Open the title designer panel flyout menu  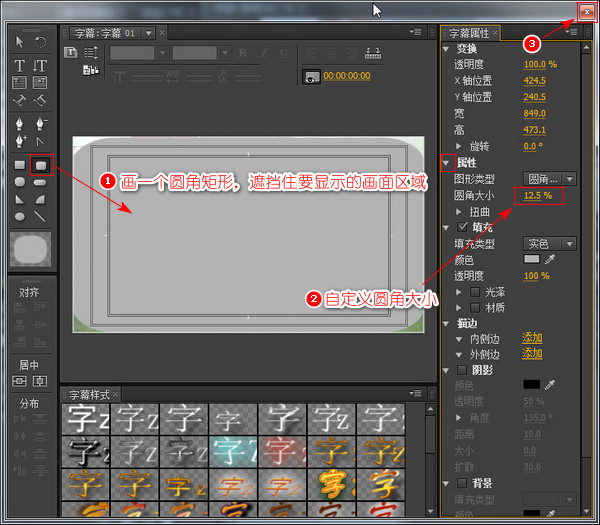[416, 32]
